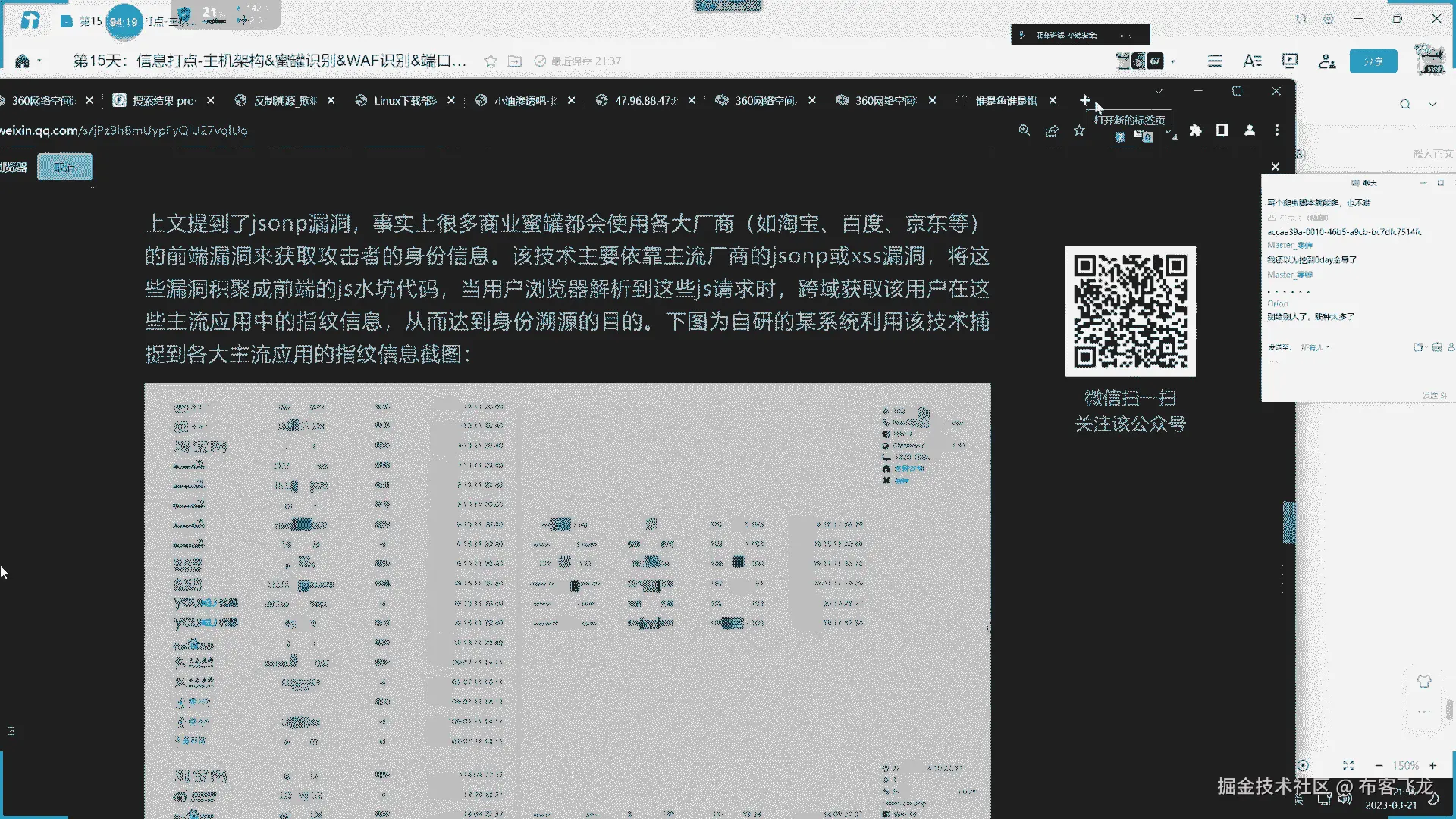The height and width of the screenshot is (819, 1456).
Task: Toggle the browser side panel icon
Action: 1222,130
